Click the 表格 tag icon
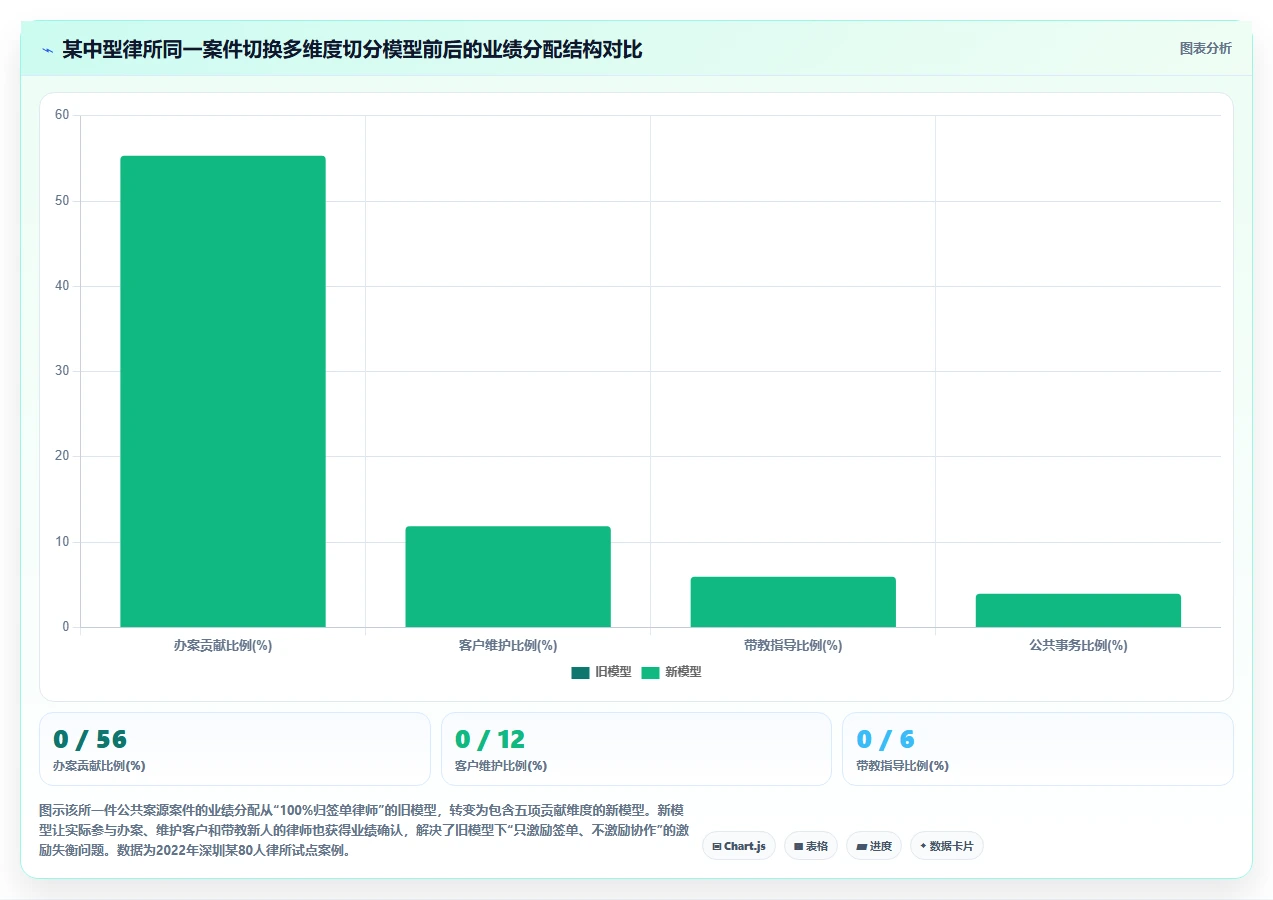1273x900 pixels. [799, 846]
